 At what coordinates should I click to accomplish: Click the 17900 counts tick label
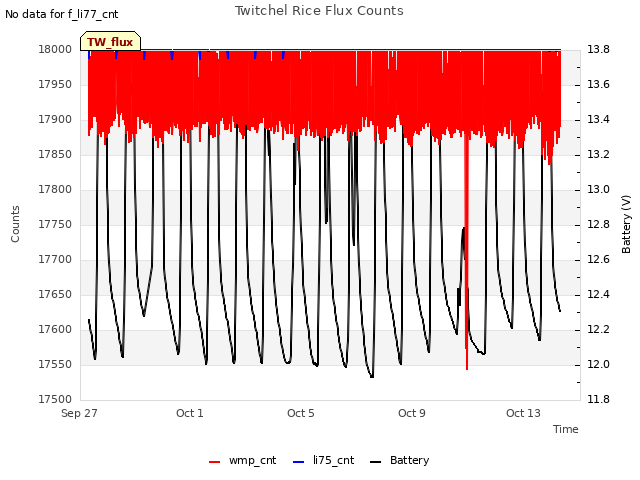55,120
